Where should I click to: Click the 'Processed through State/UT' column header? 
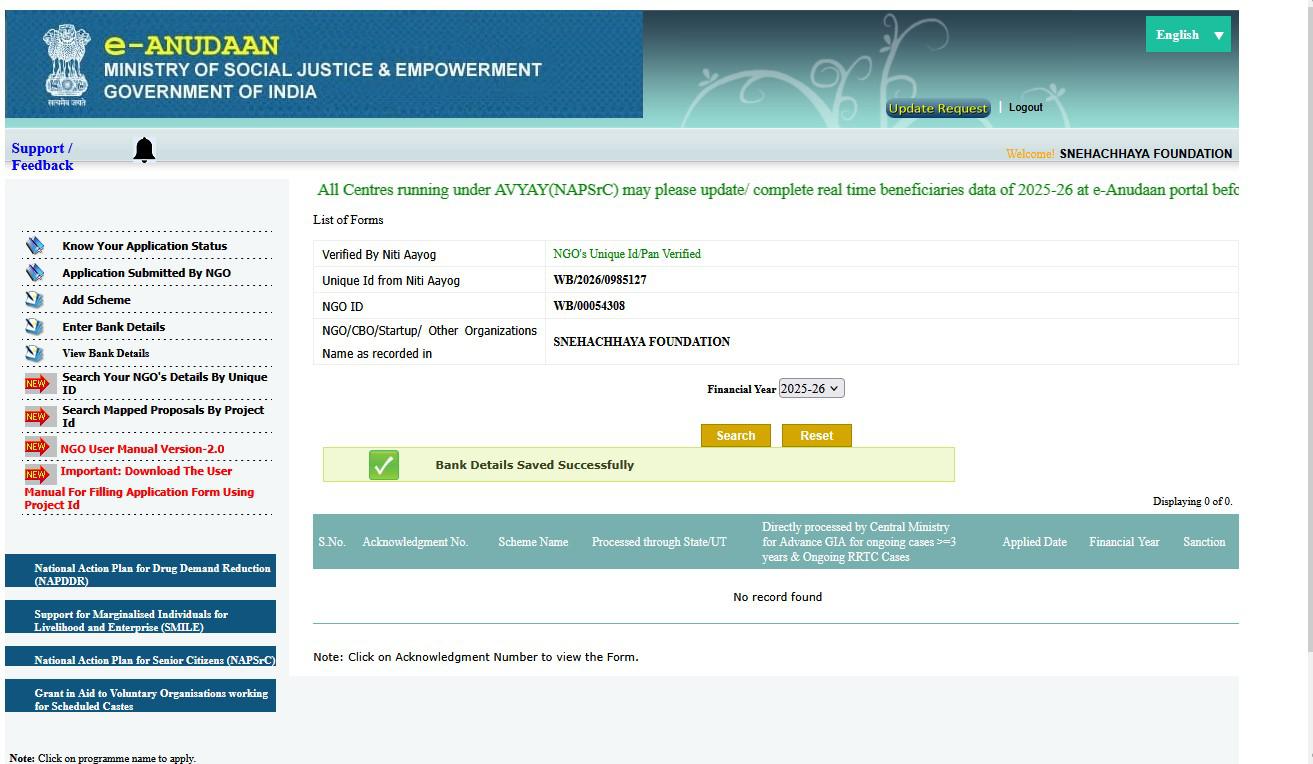point(659,542)
